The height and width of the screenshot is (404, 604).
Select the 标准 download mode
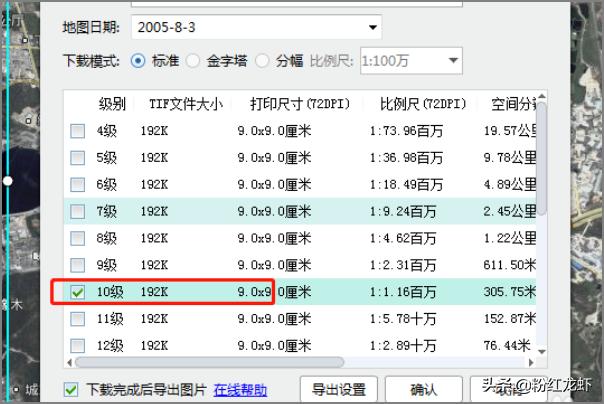(139, 61)
